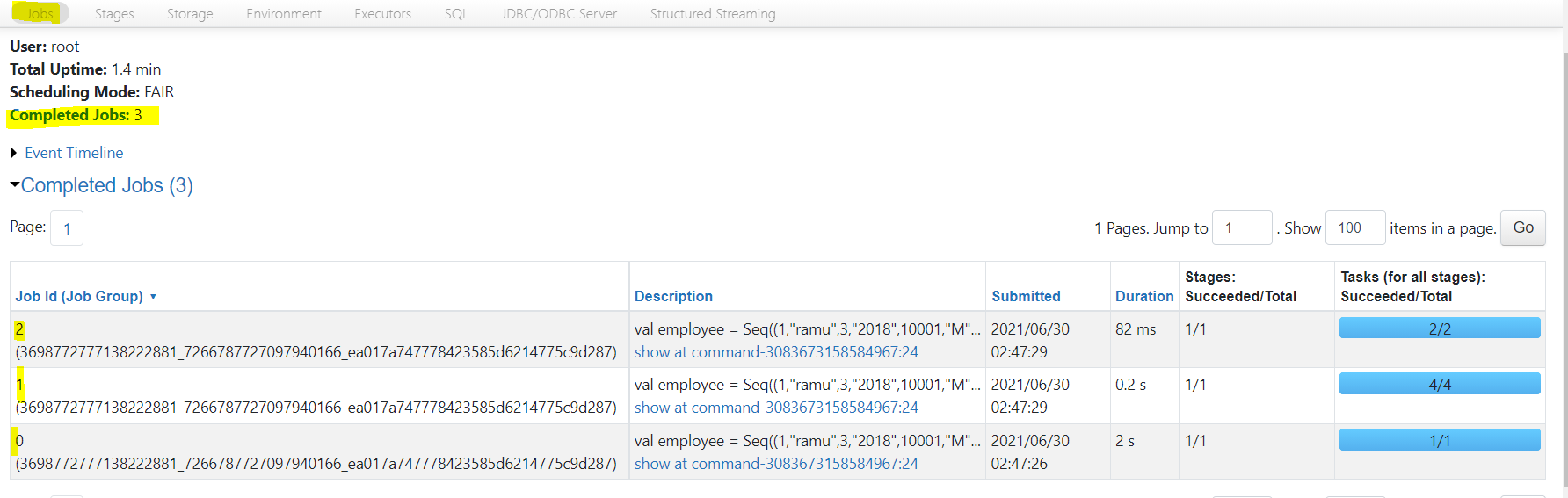Open the Environment tab
Screen dimensions: 1568x498
[283, 14]
